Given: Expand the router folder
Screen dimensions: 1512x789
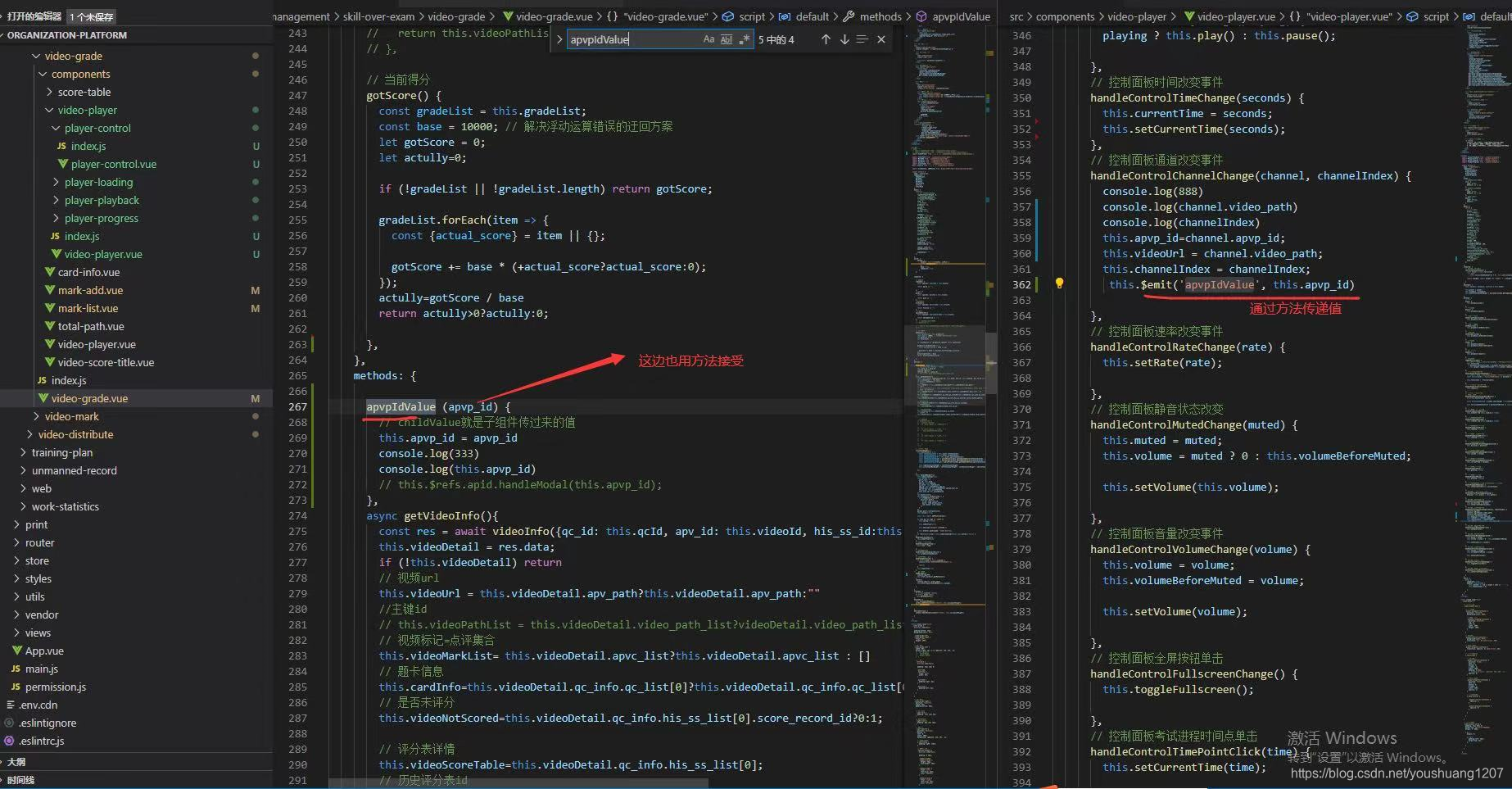Looking at the screenshot, I should click(16, 542).
